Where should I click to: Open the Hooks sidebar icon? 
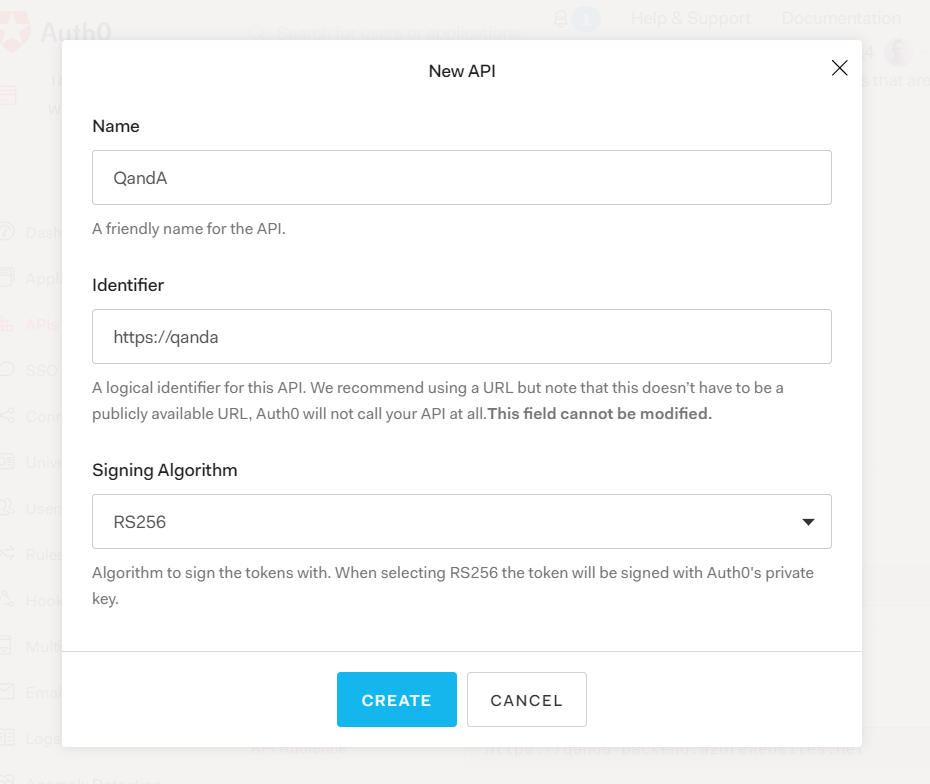(x=8, y=600)
